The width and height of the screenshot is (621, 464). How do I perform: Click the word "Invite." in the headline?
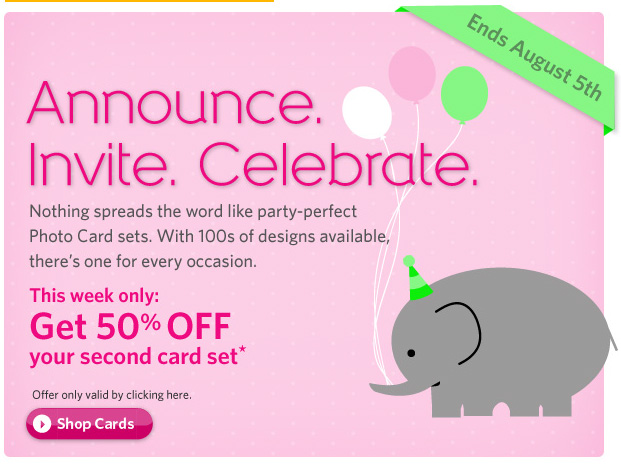click(100, 167)
